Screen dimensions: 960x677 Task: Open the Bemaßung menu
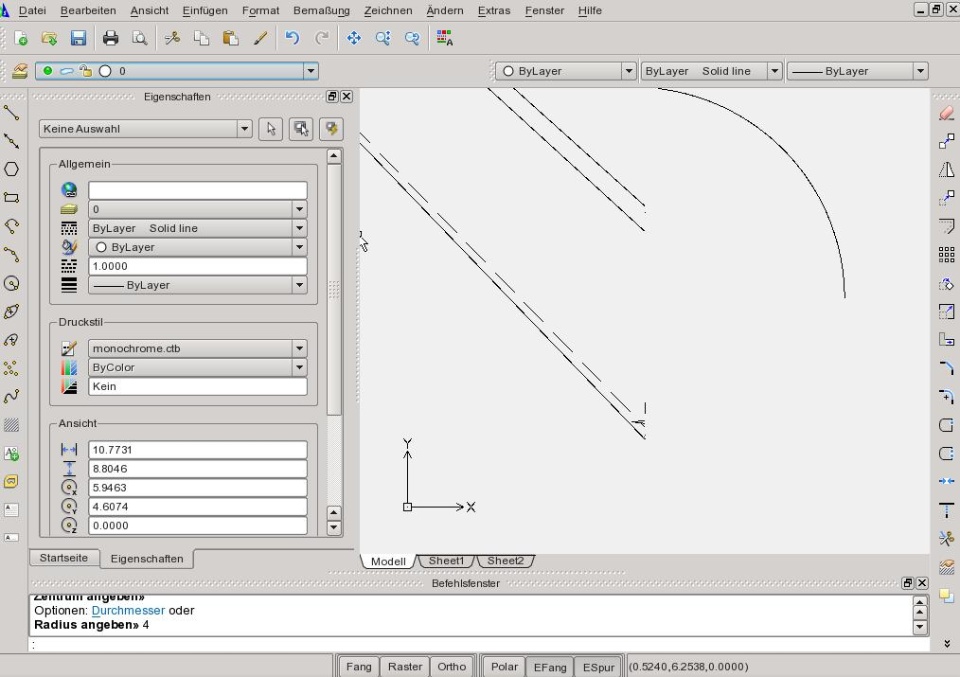[321, 10]
